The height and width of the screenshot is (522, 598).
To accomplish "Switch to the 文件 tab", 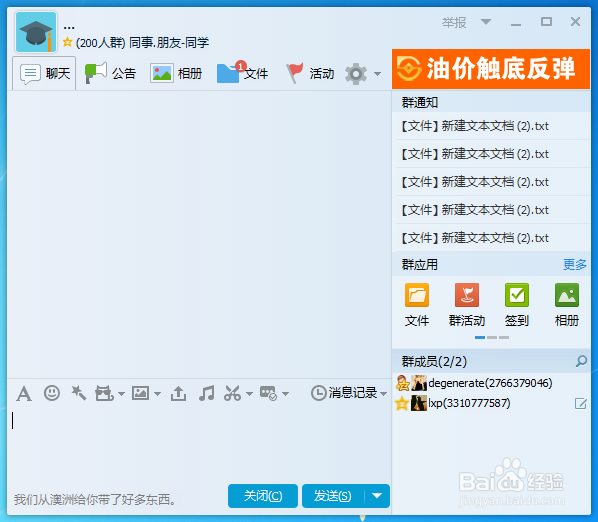I will pyautogui.click(x=243, y=72).
